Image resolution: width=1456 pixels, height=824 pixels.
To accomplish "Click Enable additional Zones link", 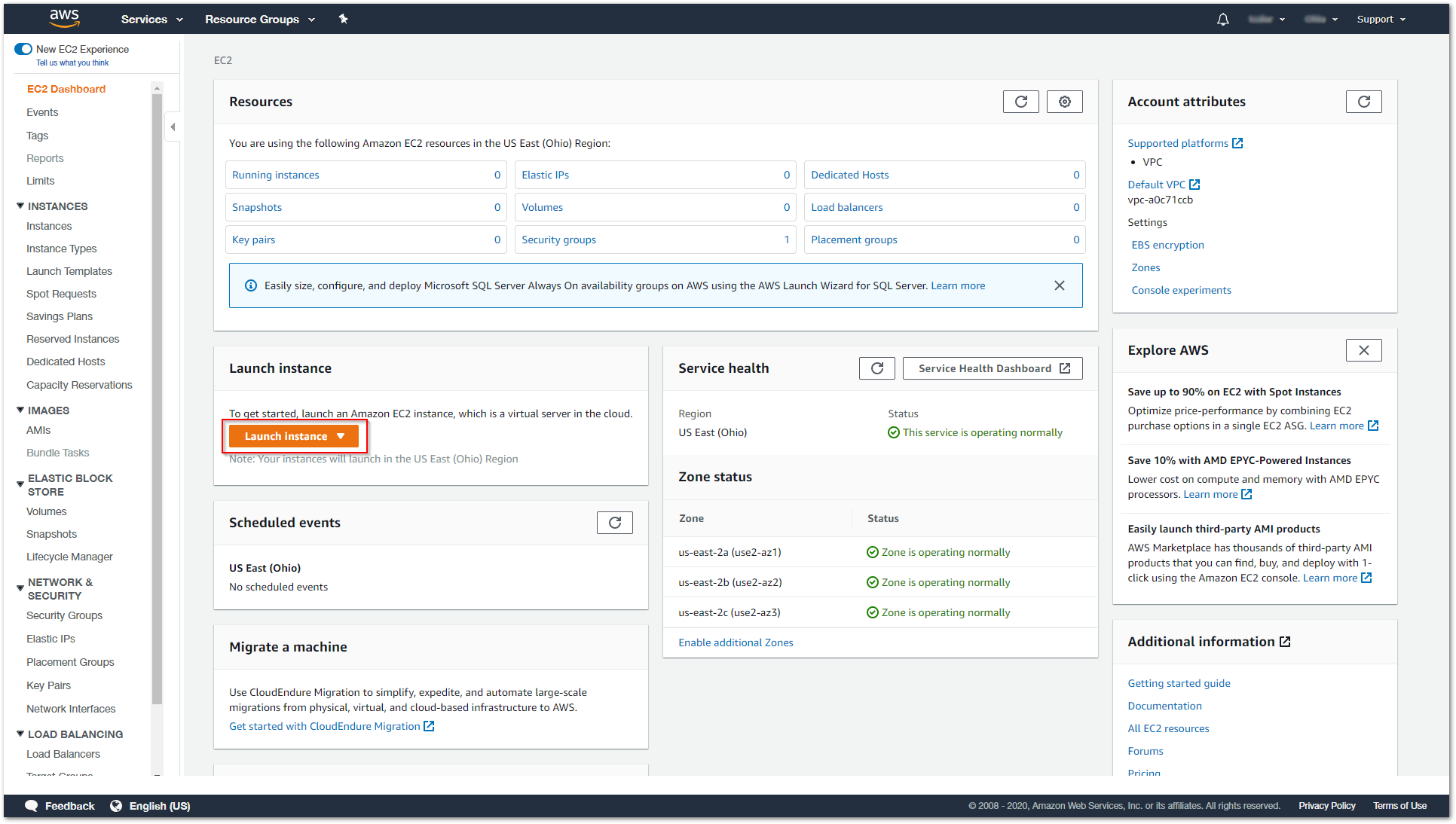I will (736, 642).
